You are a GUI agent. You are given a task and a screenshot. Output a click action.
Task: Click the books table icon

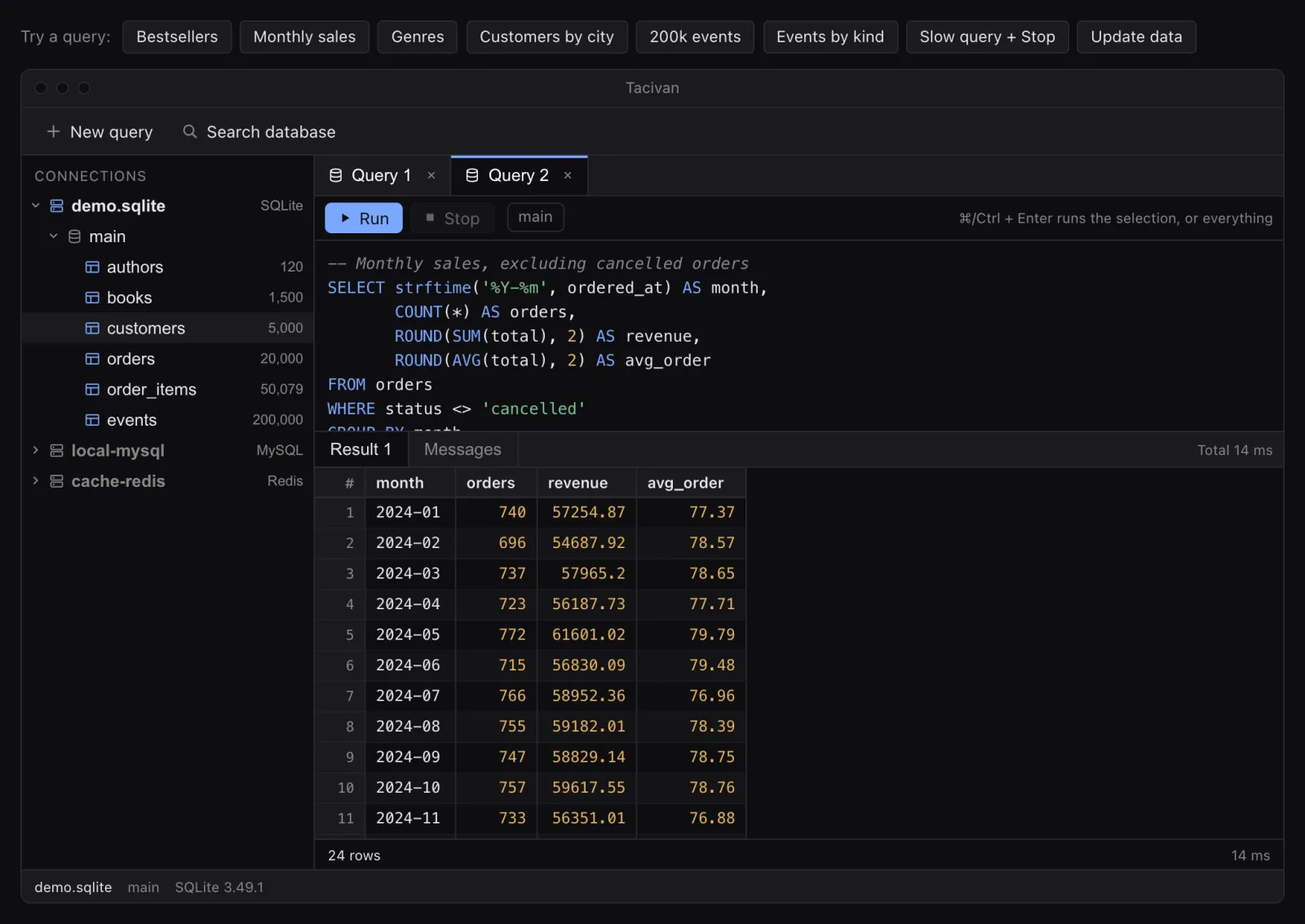pos(92,298)
